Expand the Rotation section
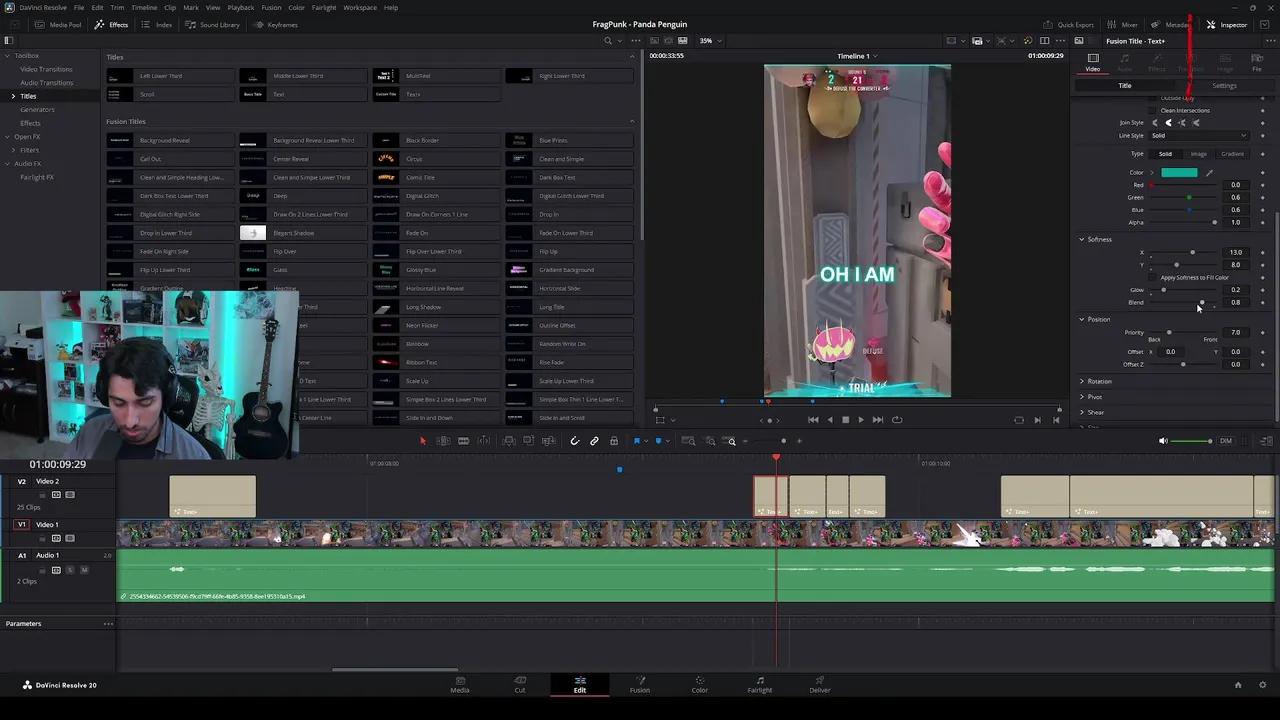This screenshot has height=720, width=1280. click(x=1081, y=382)
